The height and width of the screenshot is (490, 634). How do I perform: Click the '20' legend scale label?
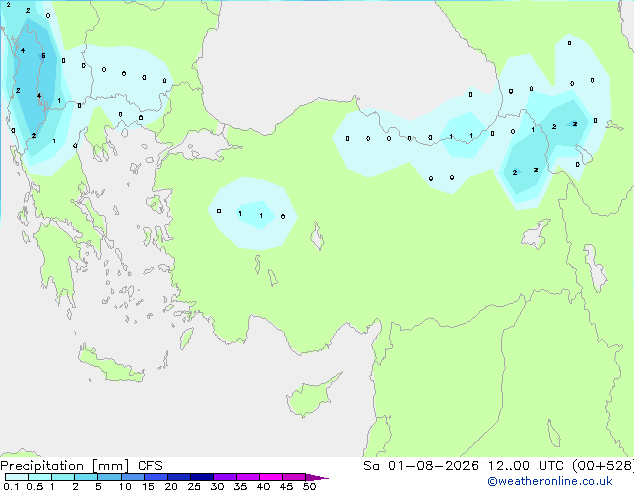[x=171, y=486]
